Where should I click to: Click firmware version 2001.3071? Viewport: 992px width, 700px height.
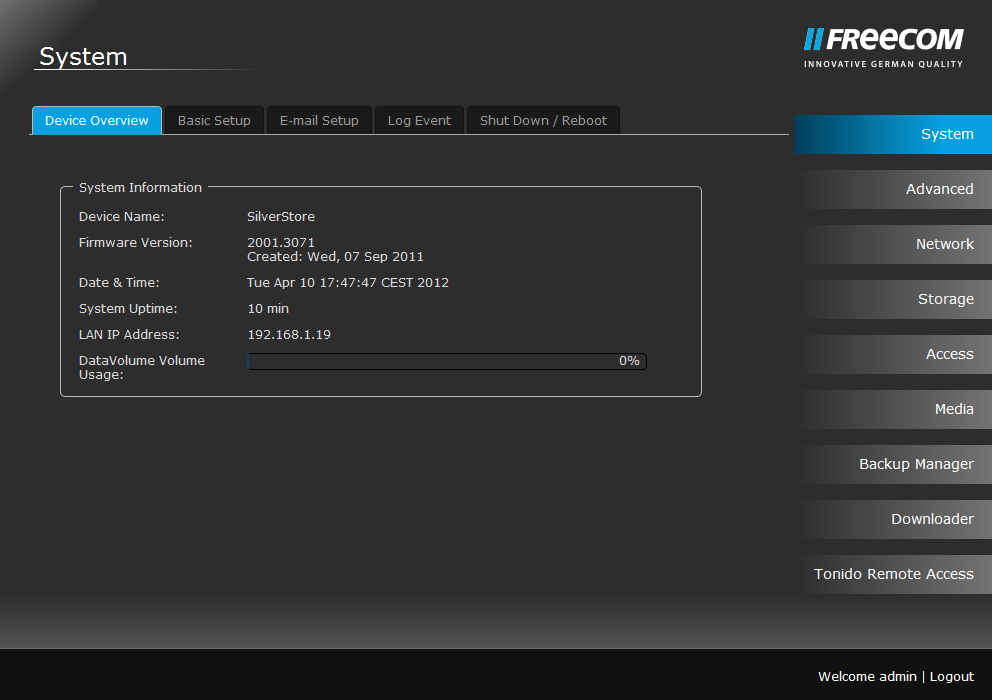click(x=281, y=242)
